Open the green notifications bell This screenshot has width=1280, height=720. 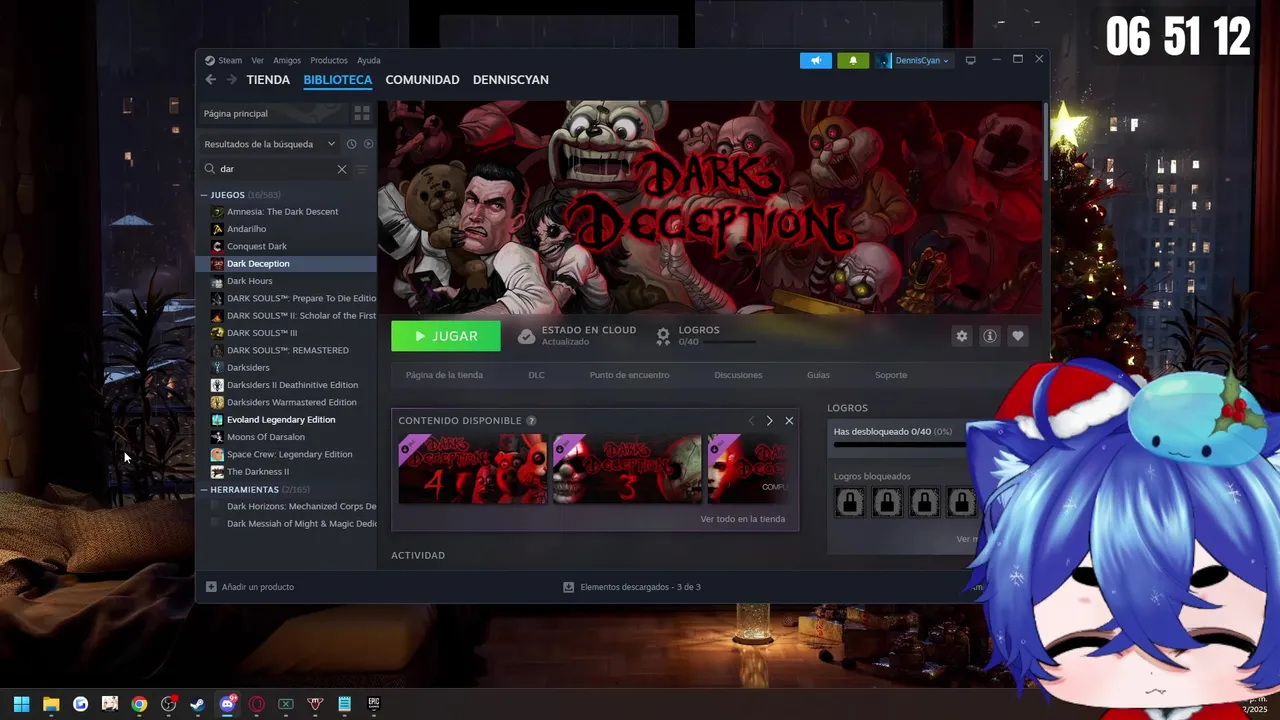coord(853,60)
